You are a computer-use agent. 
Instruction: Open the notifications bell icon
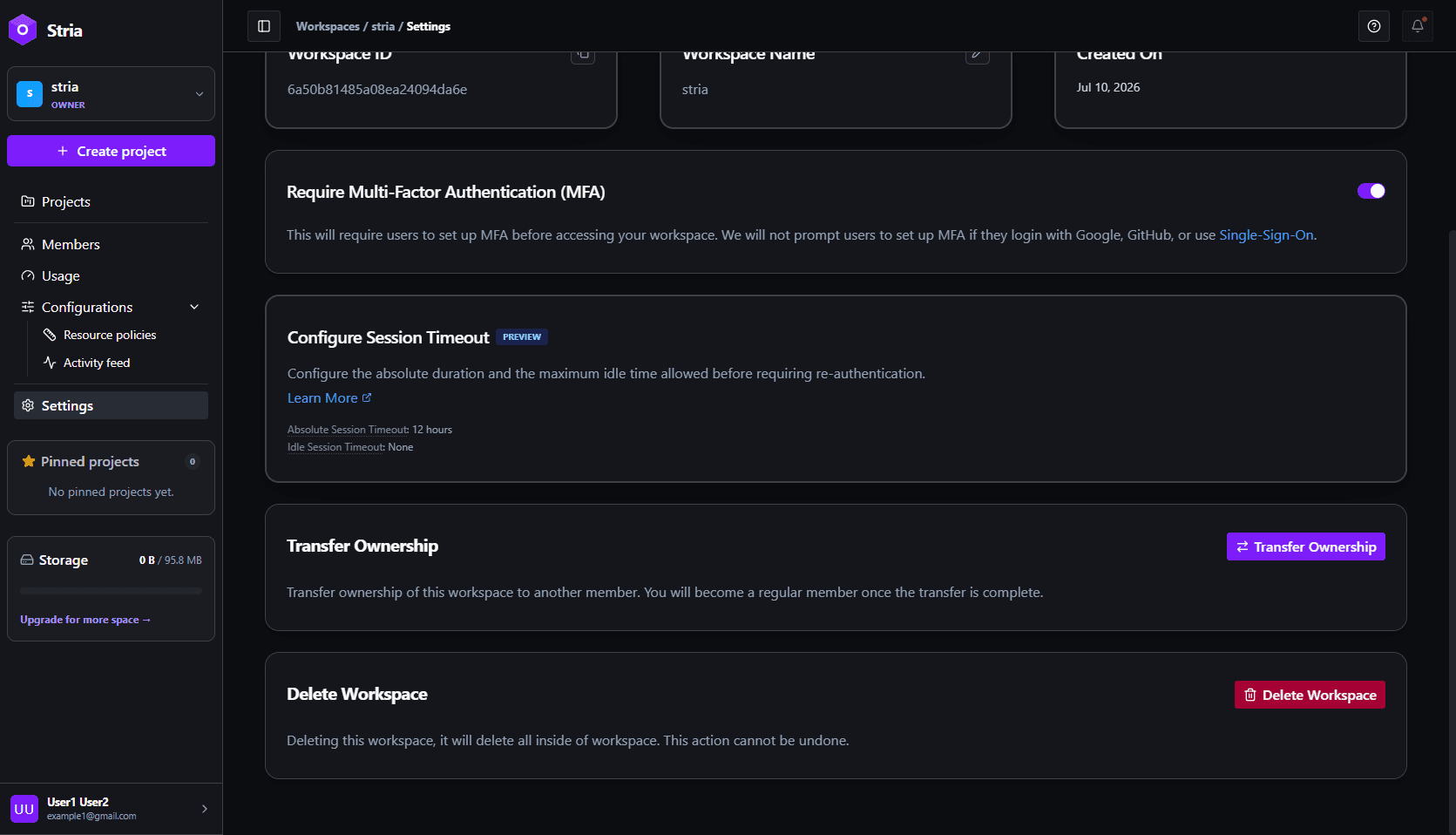1418,26
